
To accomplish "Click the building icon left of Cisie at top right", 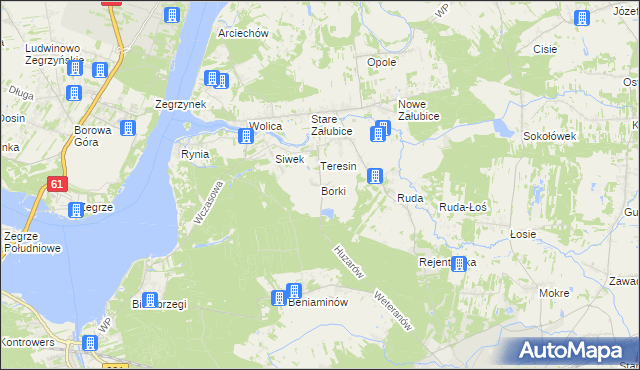I will click(582, 18).
